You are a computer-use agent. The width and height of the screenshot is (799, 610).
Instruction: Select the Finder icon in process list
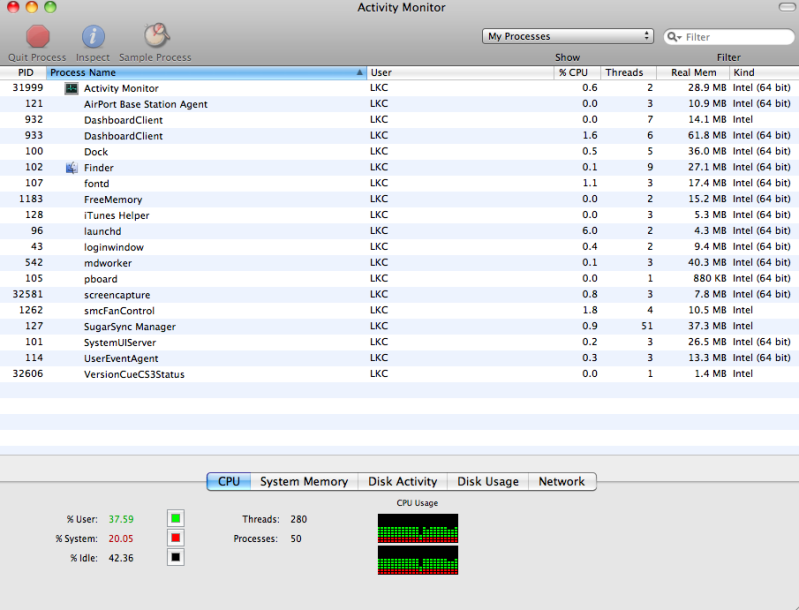tap(71, 168)
